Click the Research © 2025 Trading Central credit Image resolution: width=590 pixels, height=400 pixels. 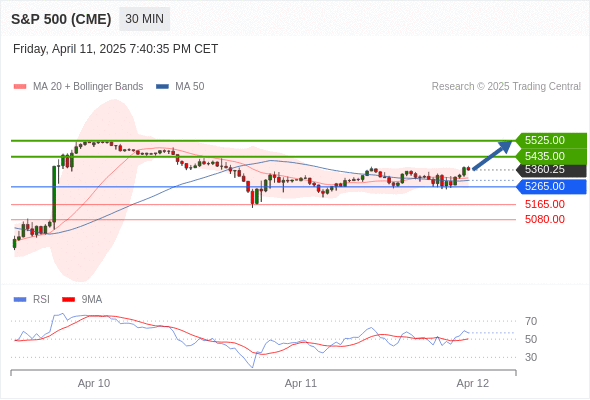coord(506,87)
